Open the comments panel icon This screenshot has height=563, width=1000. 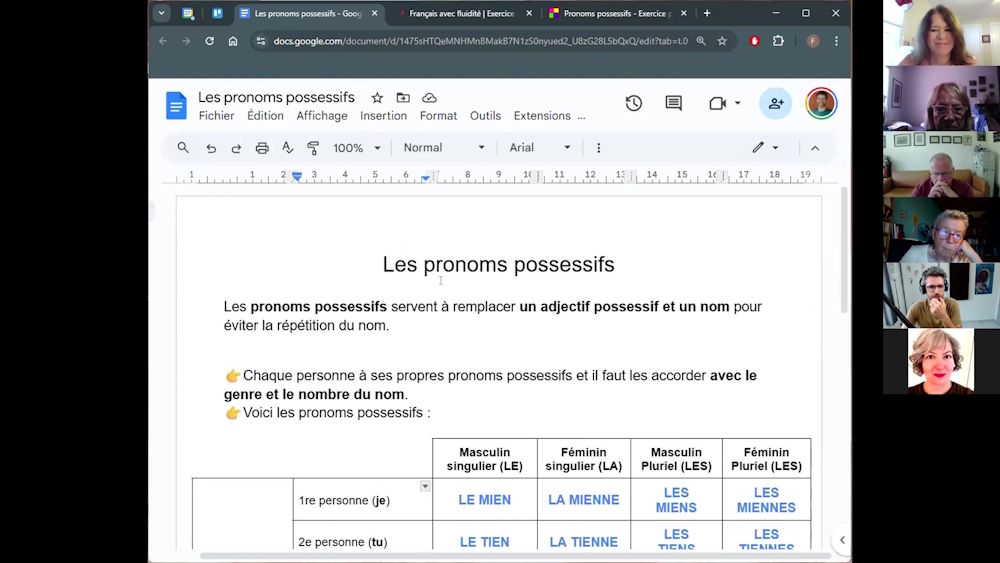[x=673, y=103]
